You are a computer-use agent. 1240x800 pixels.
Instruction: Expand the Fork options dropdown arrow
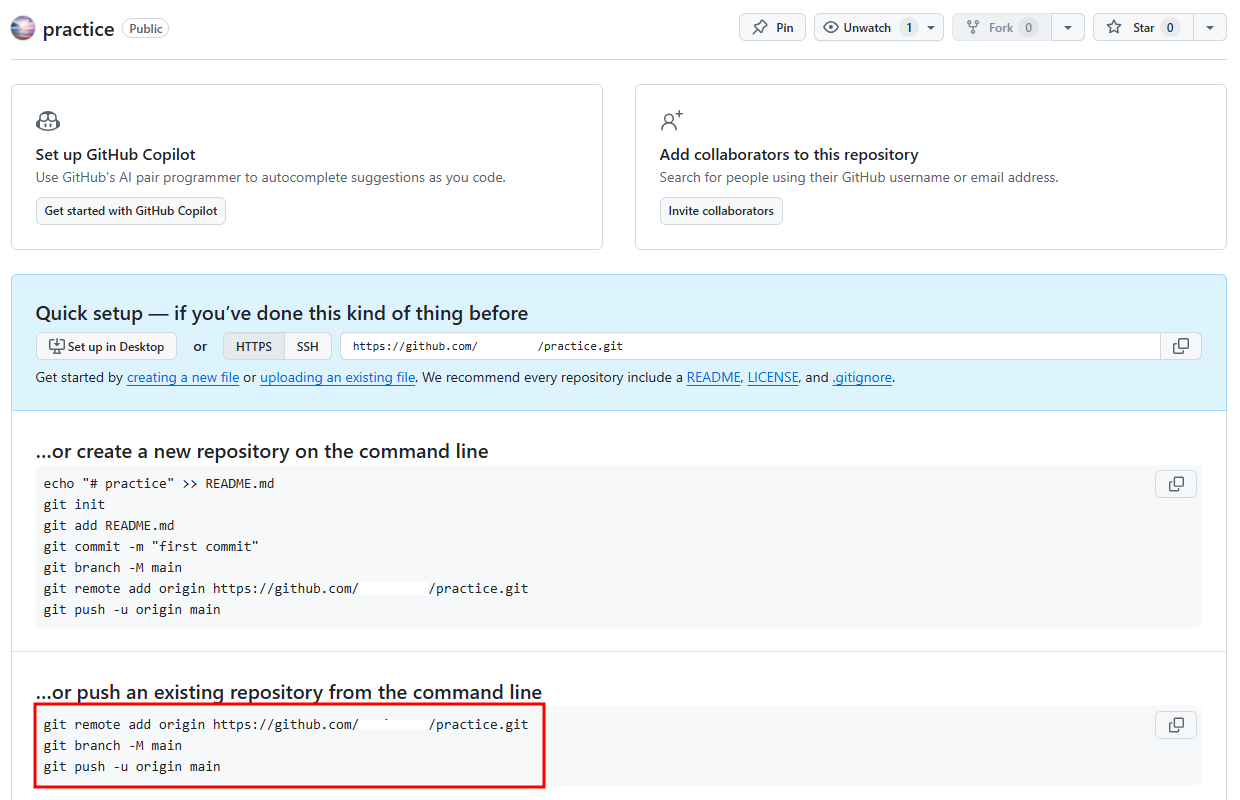[x=1069, y=28]
